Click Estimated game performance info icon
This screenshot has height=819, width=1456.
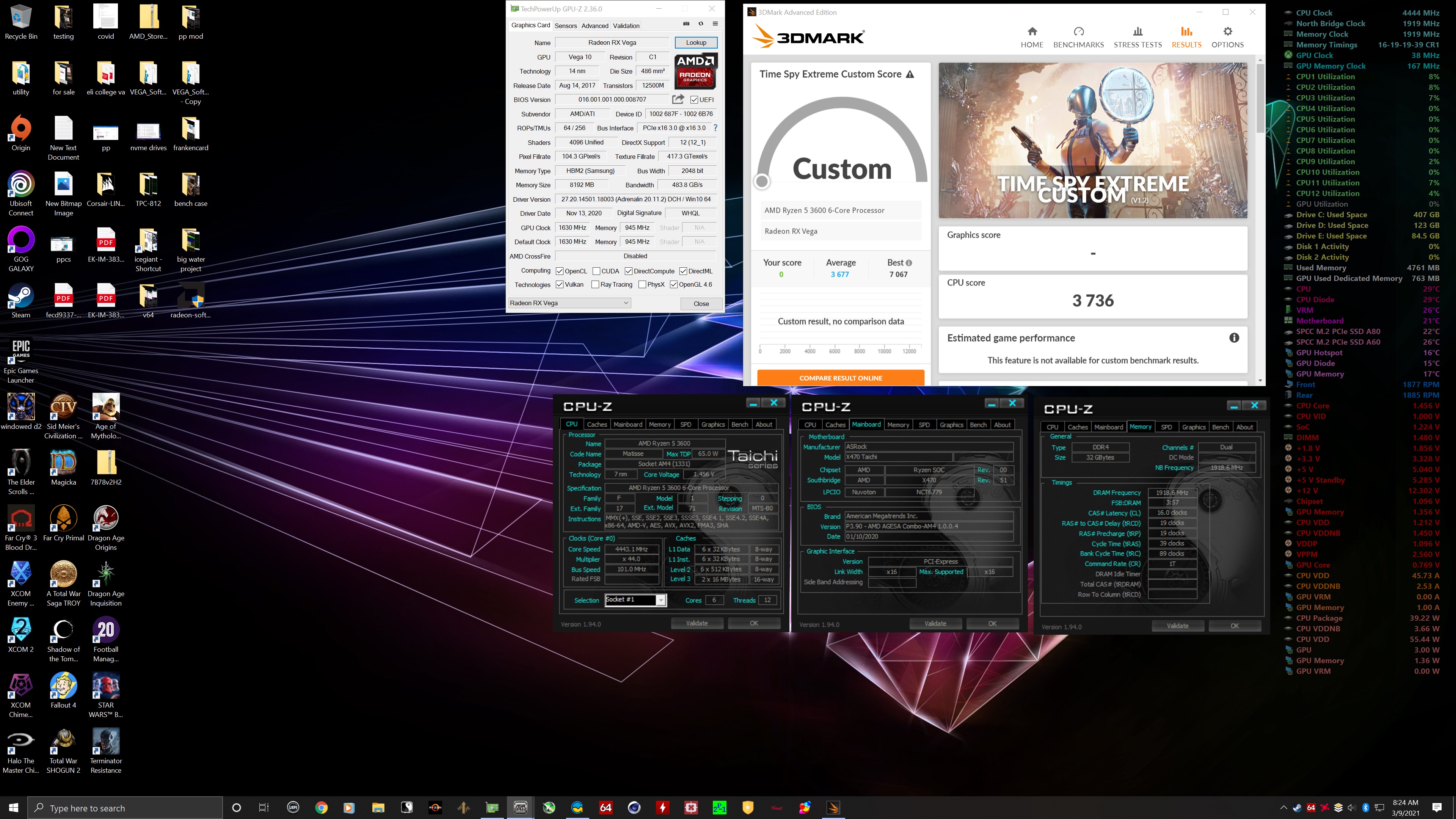tap(1234, 337)
